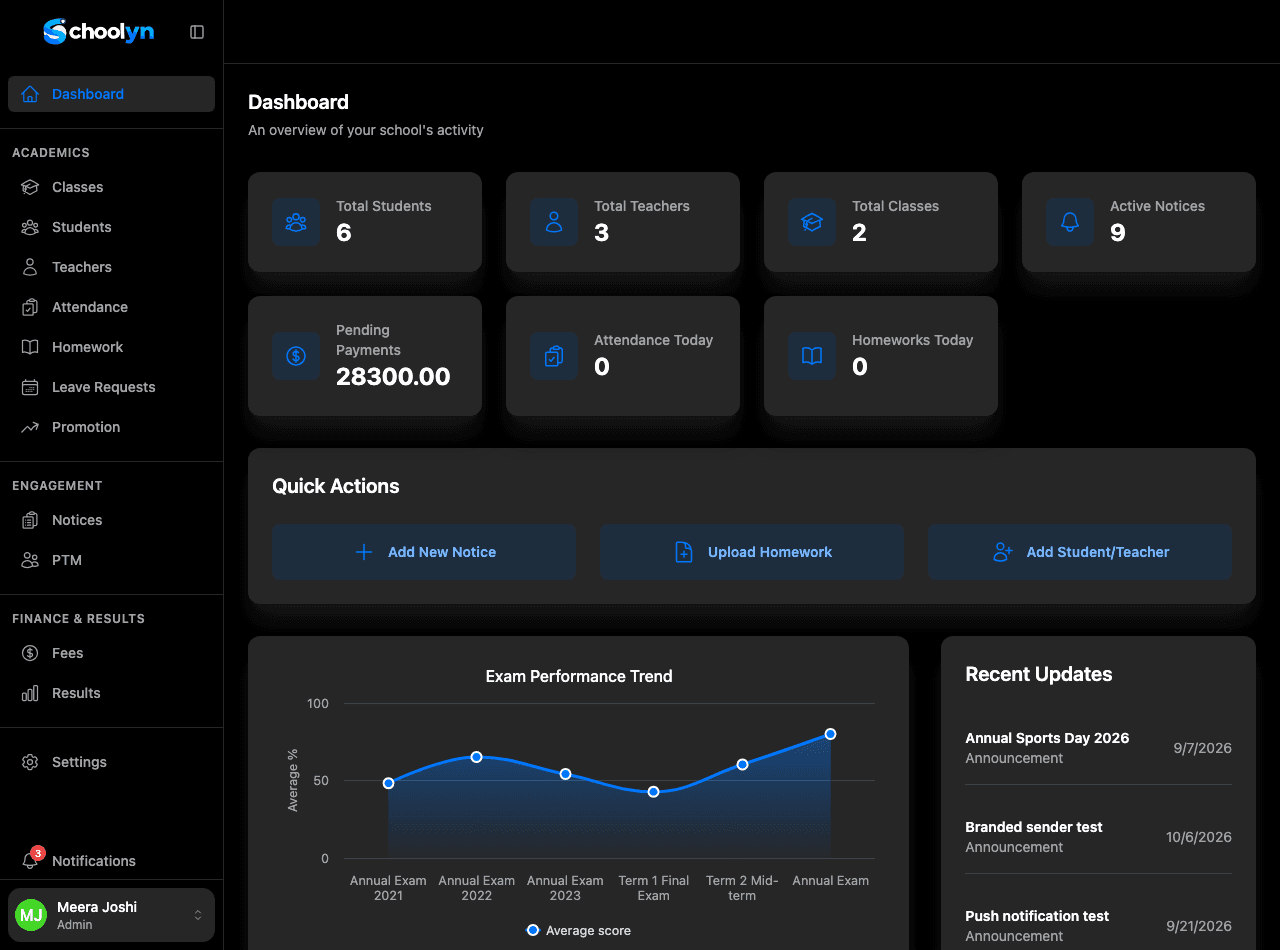Screen dimensions: 1280x950
Task: Select PTM in the sidebar
Action: point(111,560)
